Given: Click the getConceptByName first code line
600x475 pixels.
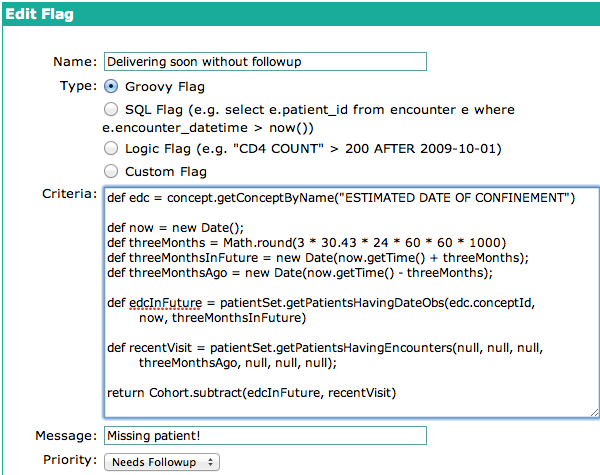Looking at the screenshot, I should [x=341, y=198].
